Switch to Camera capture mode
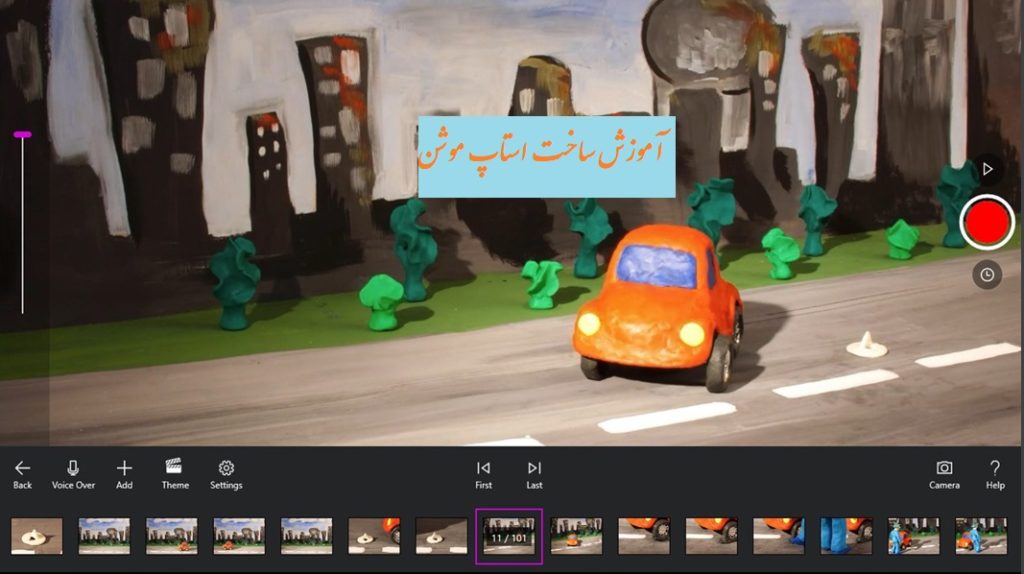 click(x=944, y=473)
